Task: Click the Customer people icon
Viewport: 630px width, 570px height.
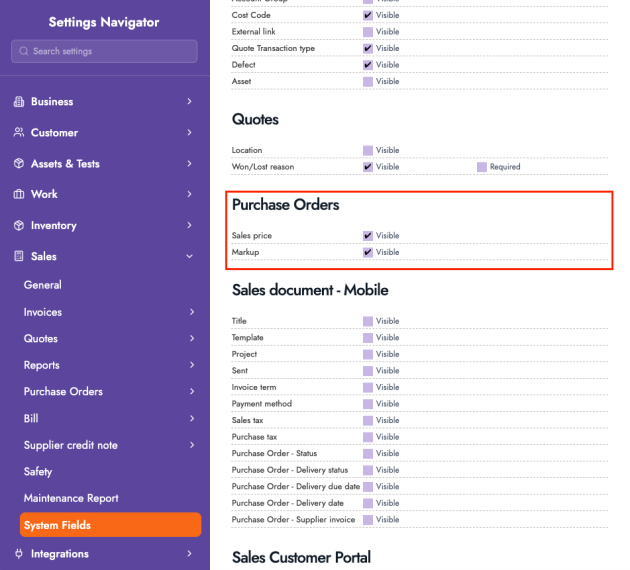Action: (19, 133)
